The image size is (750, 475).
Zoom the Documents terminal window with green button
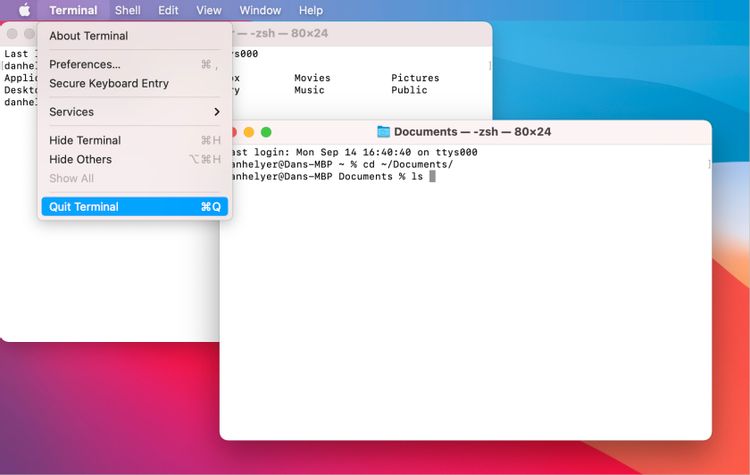click(266, 132)
